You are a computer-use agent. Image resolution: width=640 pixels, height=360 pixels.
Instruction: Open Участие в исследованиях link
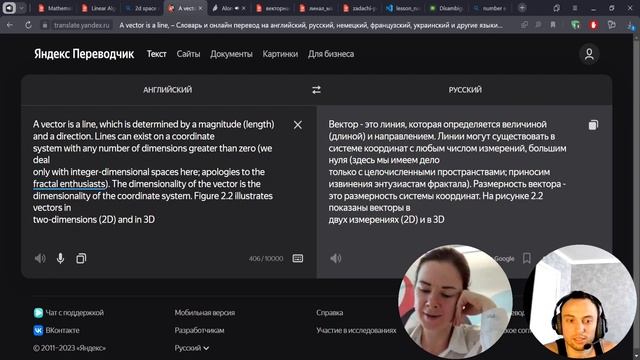pos(356,330)
